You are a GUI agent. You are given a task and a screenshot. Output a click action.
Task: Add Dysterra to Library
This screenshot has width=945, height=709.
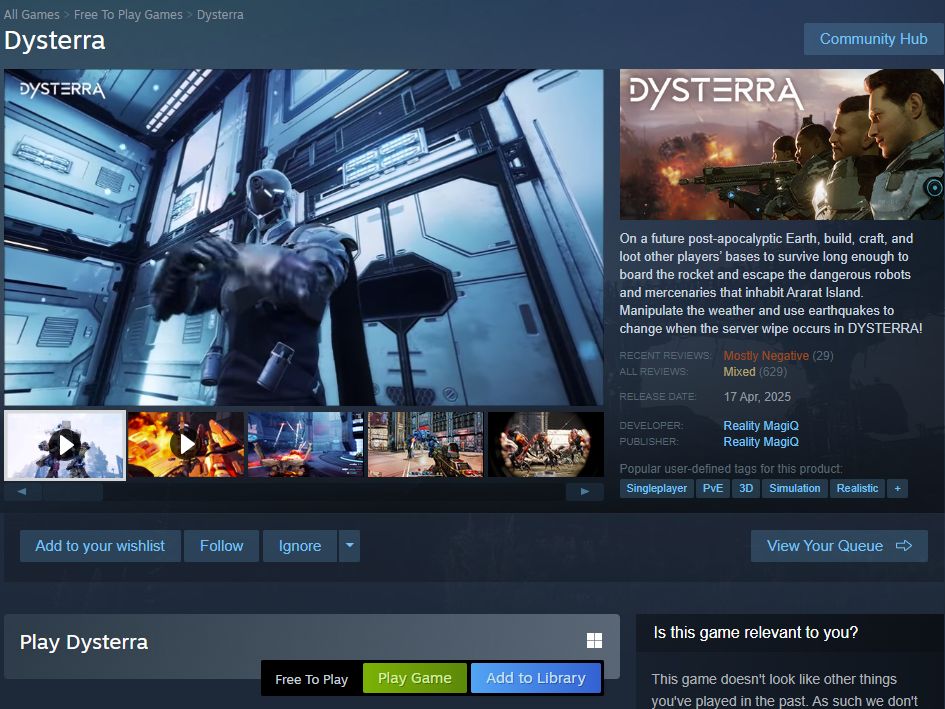point(536,678)
